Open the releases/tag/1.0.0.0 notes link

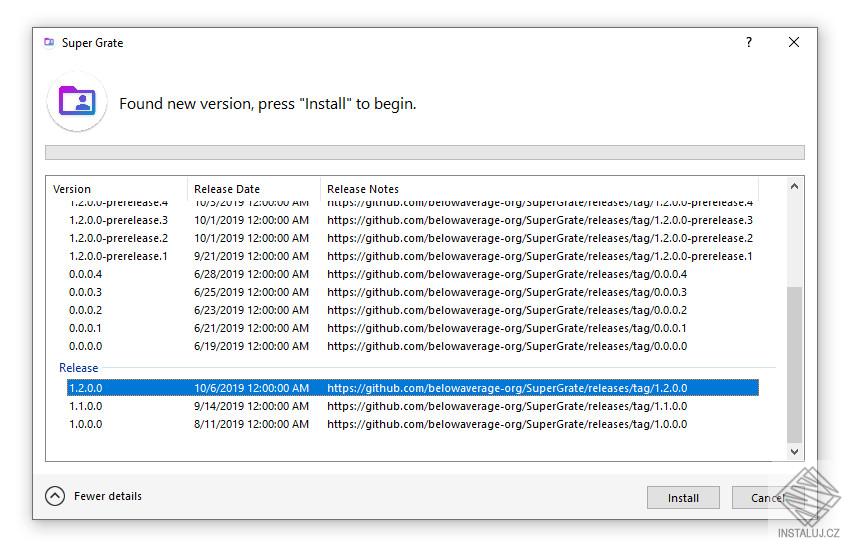[507, 424]
